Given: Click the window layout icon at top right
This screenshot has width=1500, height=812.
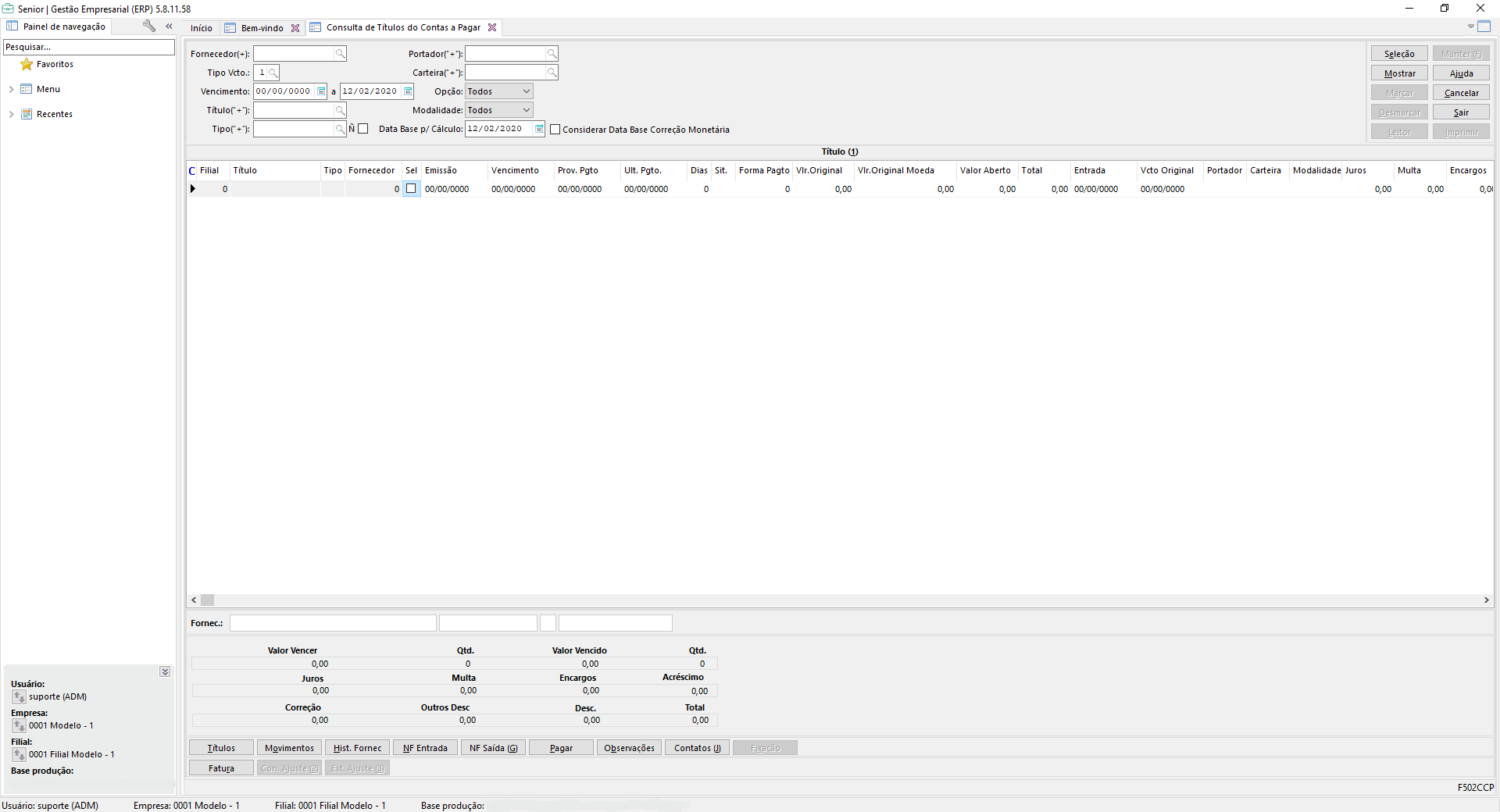Looking at the screenshot, I should point(1484,27).
